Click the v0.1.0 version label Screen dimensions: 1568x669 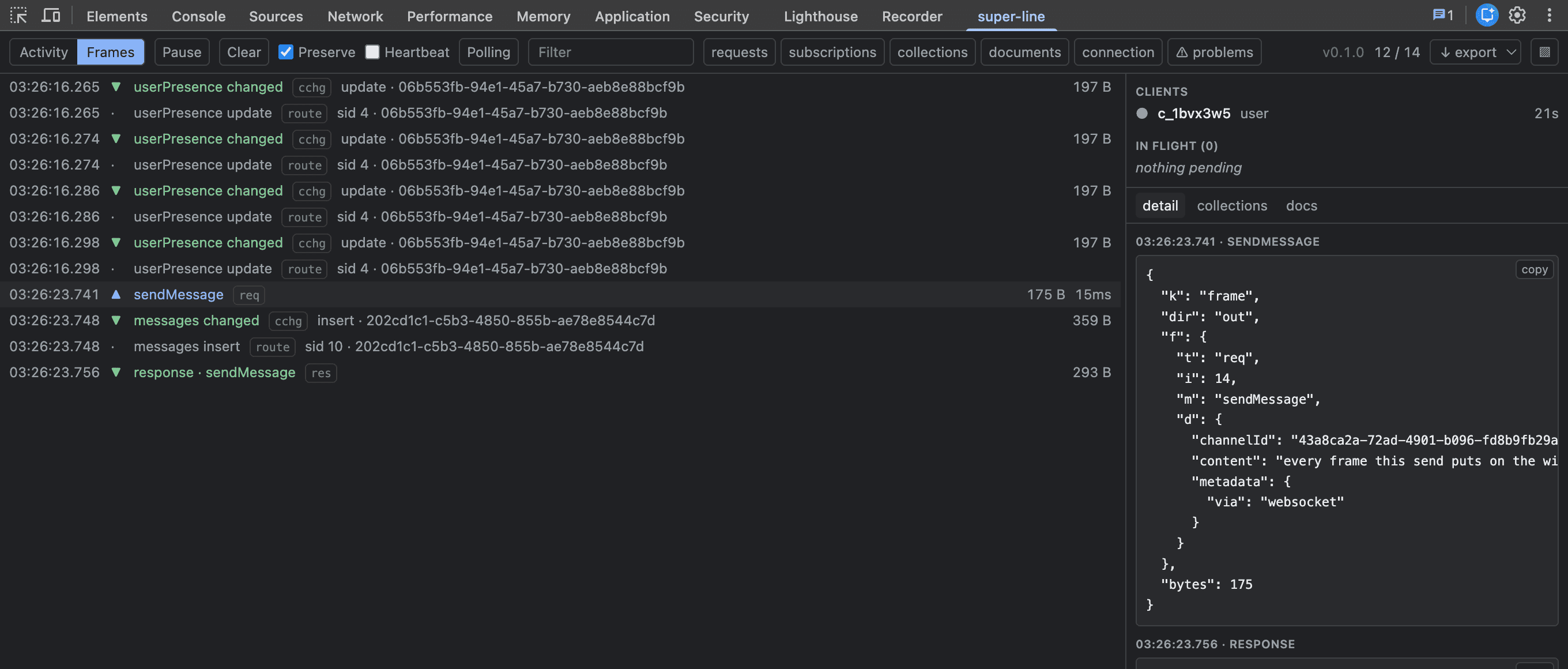pyautogui.click(x=1343, y=52)
